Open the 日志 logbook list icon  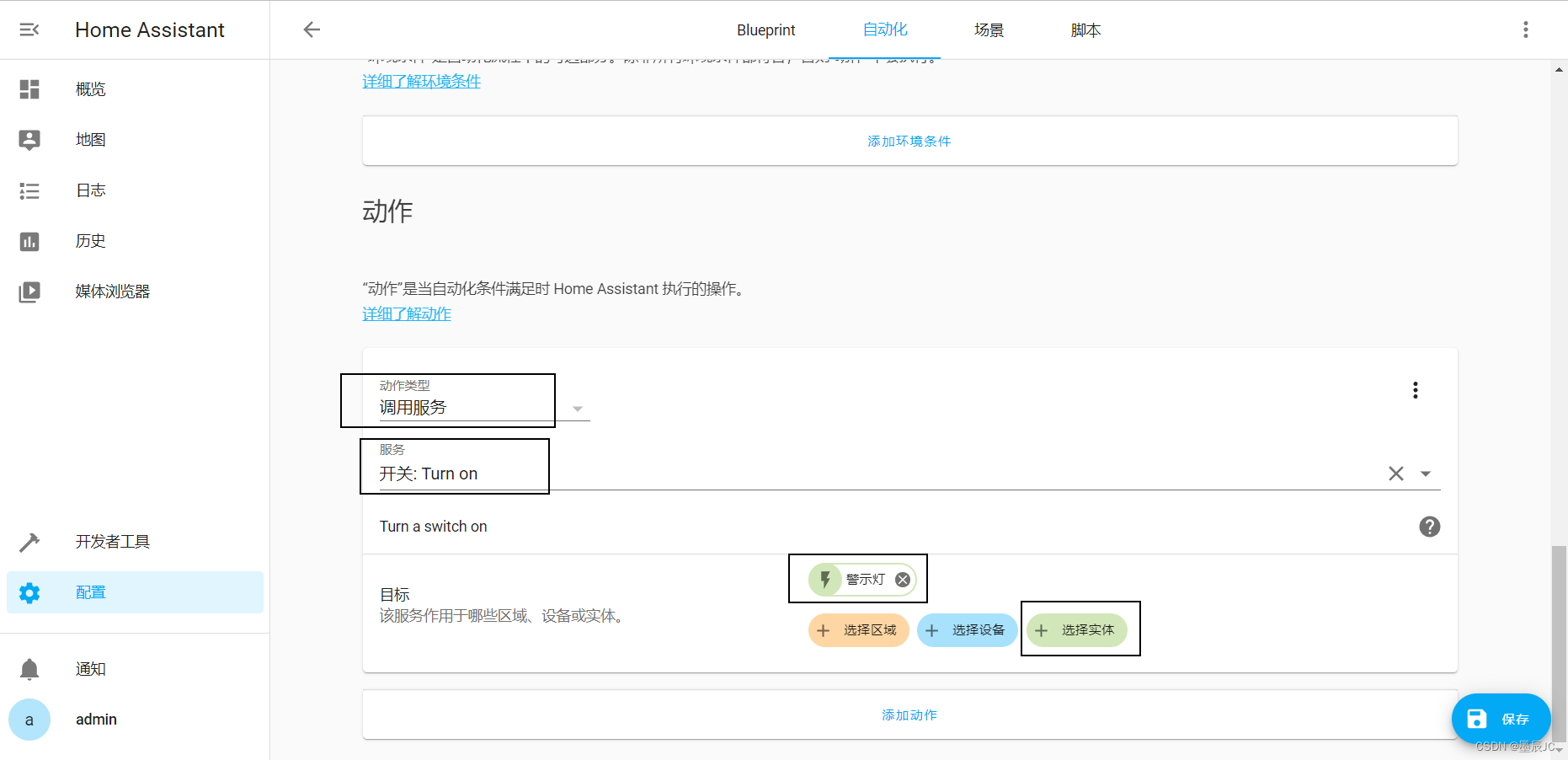click(x=29, y=190)
